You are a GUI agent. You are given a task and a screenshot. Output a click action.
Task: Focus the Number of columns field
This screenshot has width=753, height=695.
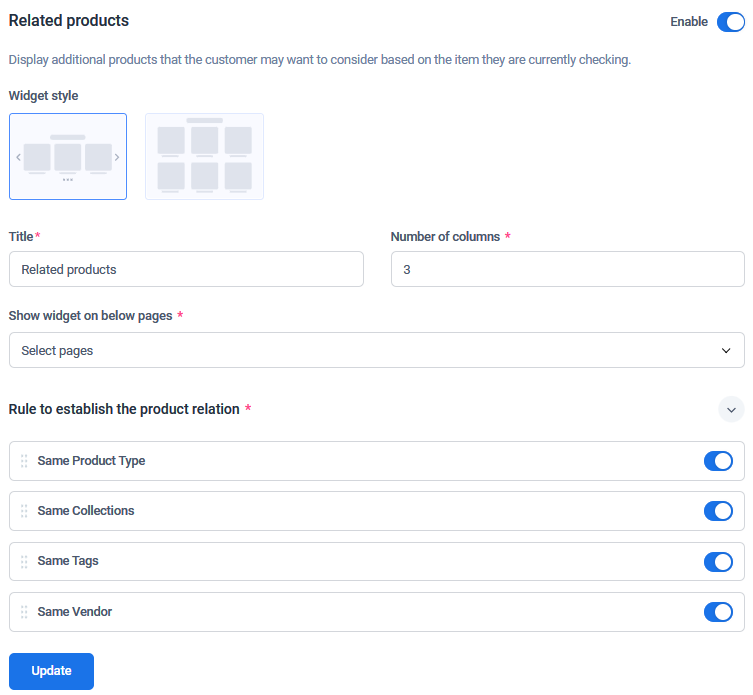pyautogui.click(x=567, y=269)
